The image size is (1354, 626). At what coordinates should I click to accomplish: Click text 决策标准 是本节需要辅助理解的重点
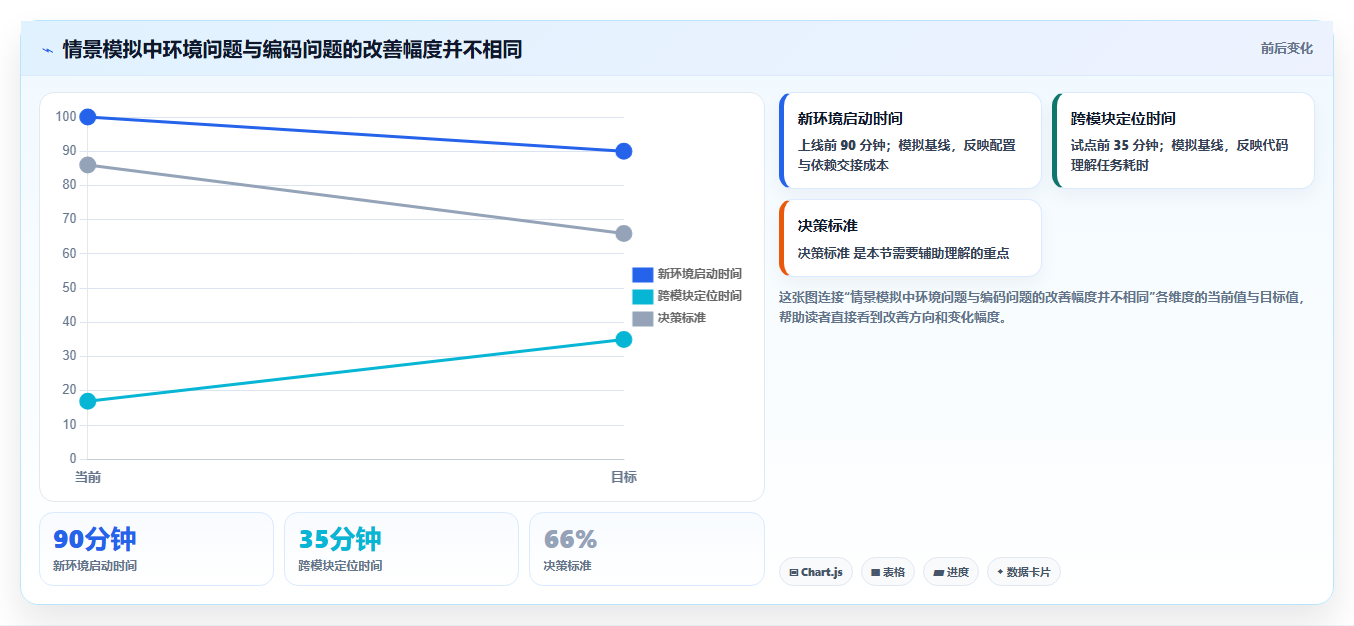pyautogui.click(x=904, y=253)
